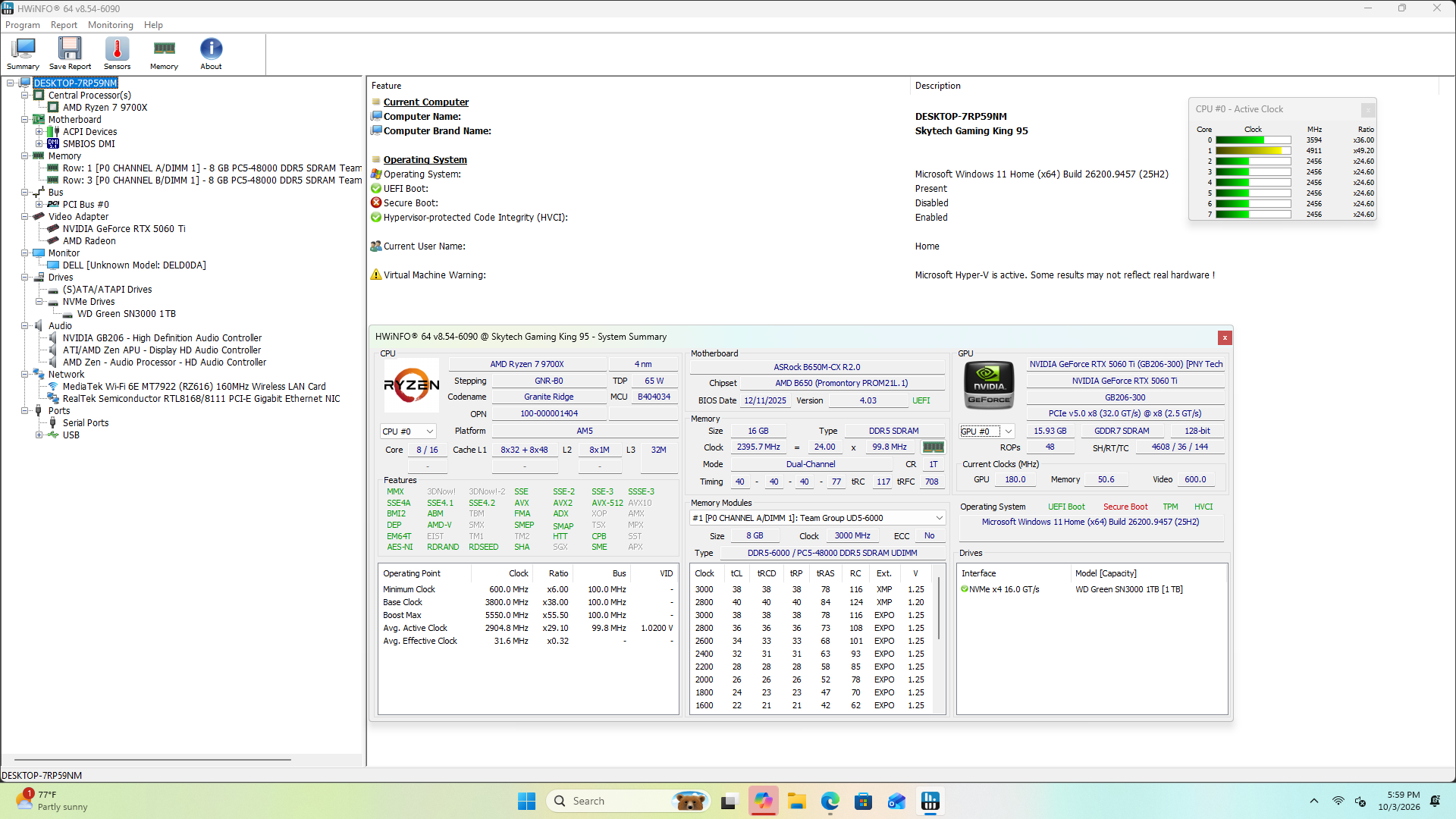Open the Memory toolbar icon
The height and width of the screenshot is (819, 1456).
[164, 54]
